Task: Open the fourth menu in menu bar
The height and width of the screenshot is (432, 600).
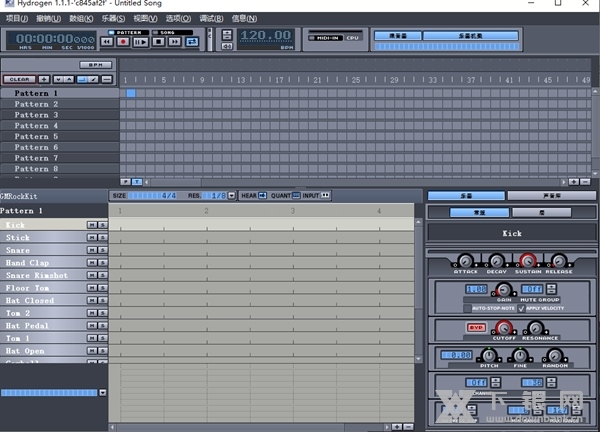Action: coord(112,18)
